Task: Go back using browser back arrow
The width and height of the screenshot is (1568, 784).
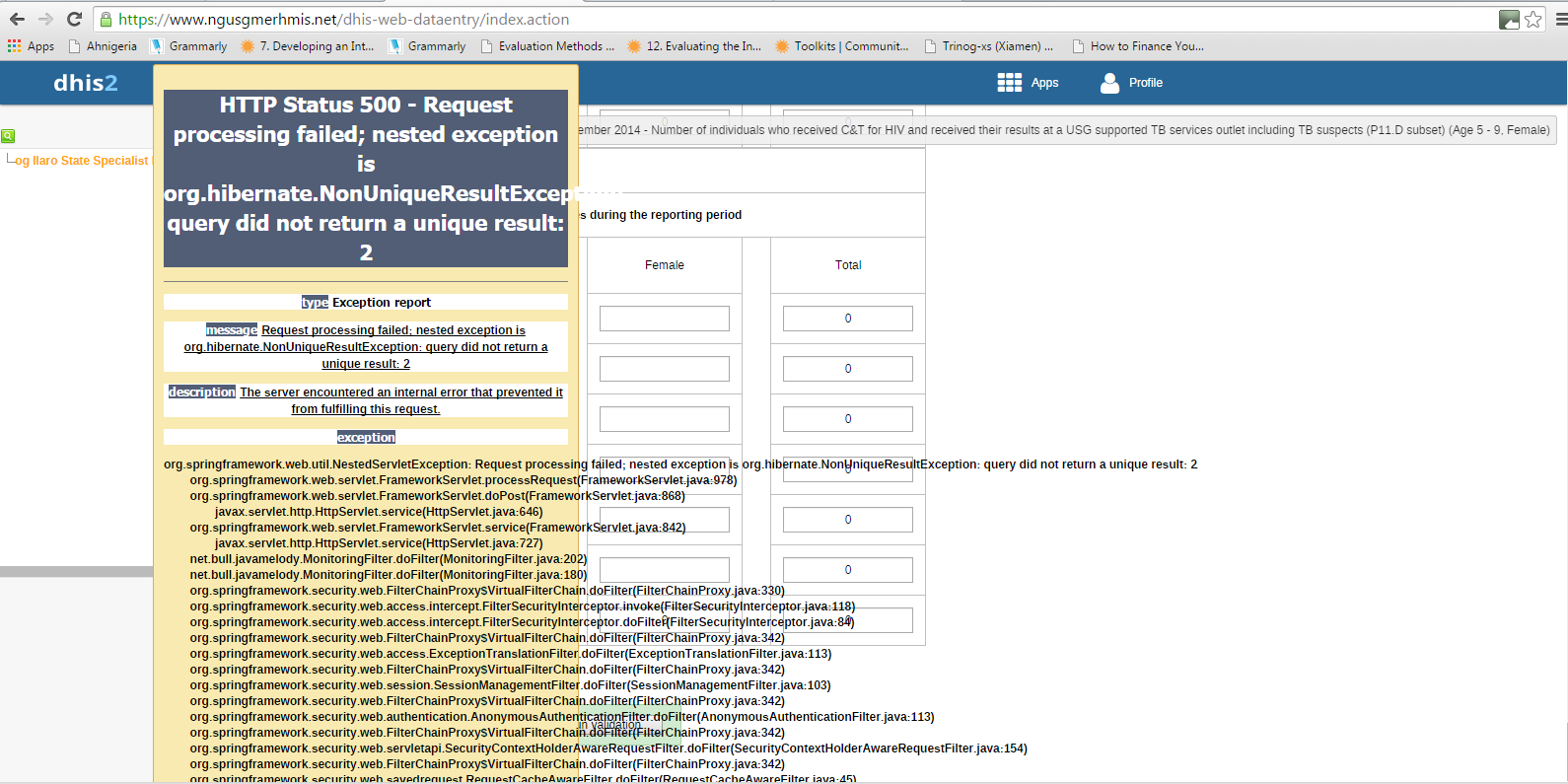Action: [x=17, y=19]
